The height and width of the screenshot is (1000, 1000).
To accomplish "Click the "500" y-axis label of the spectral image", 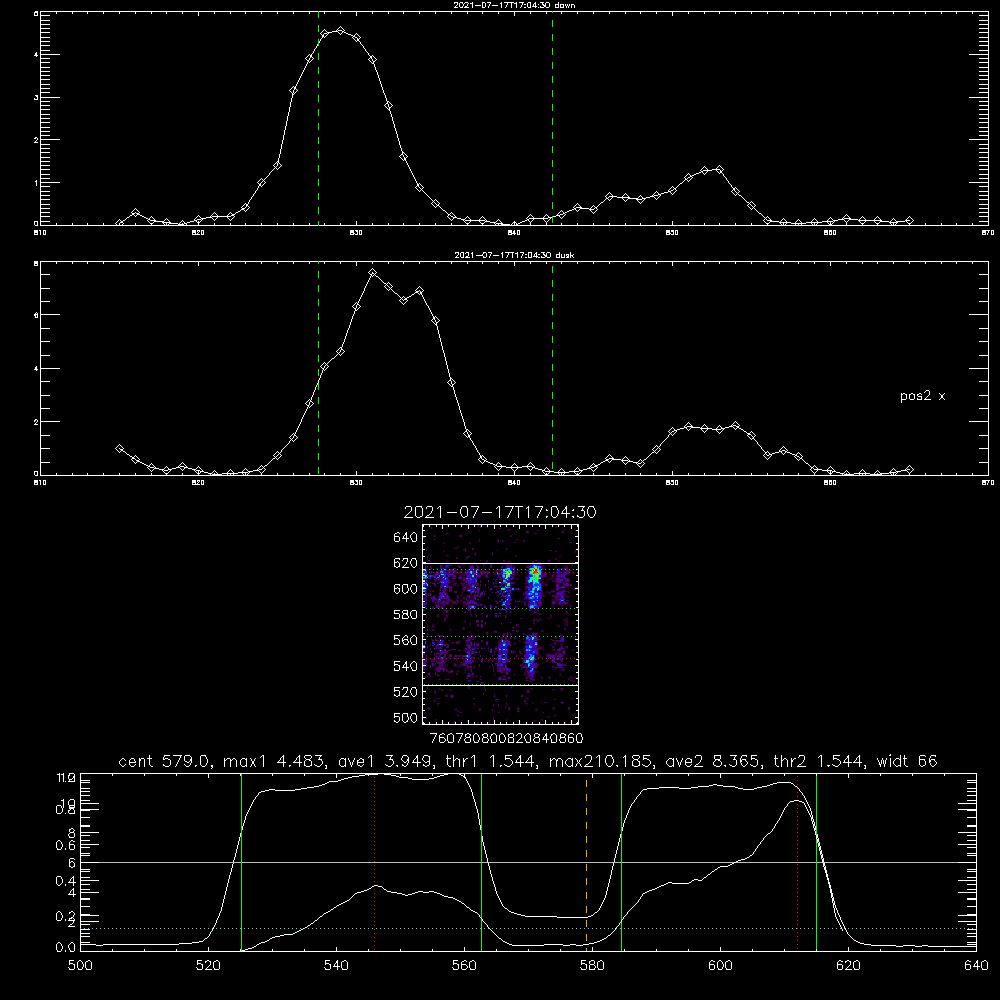I will (x=406, y=718).
